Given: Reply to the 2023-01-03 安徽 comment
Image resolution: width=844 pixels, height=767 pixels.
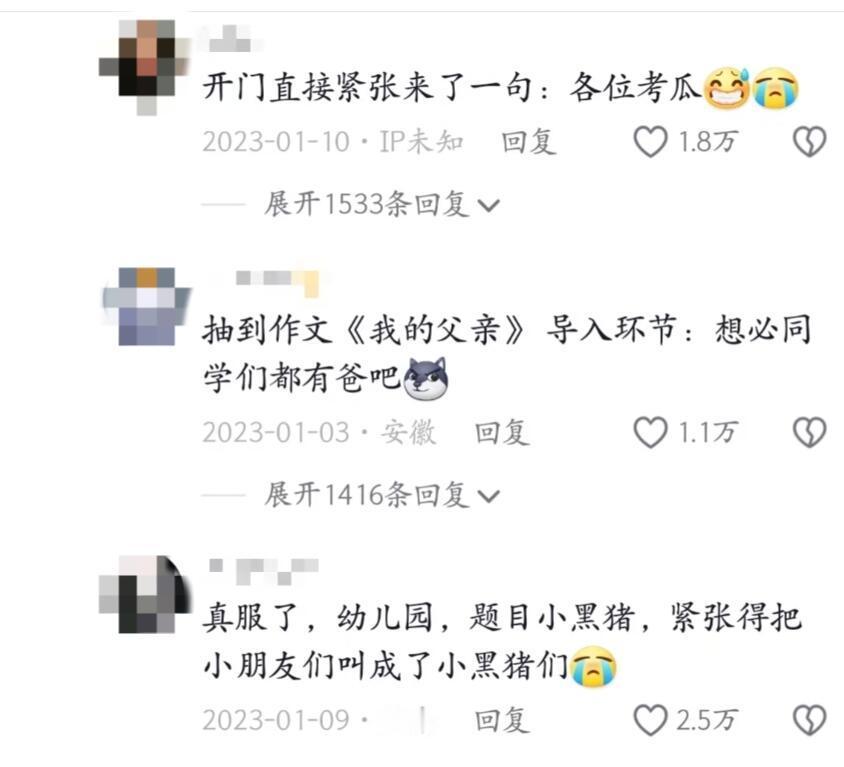Looking at the screenshot, I should coord(502,433).
